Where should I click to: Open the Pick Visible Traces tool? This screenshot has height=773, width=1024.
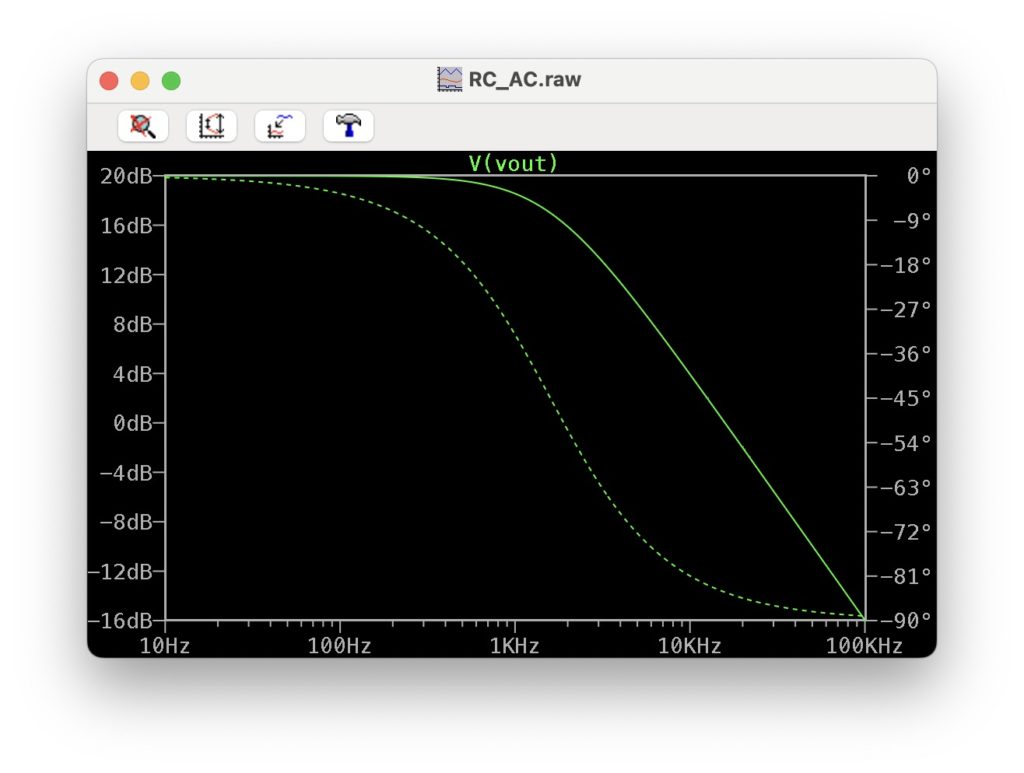[280, 126]
